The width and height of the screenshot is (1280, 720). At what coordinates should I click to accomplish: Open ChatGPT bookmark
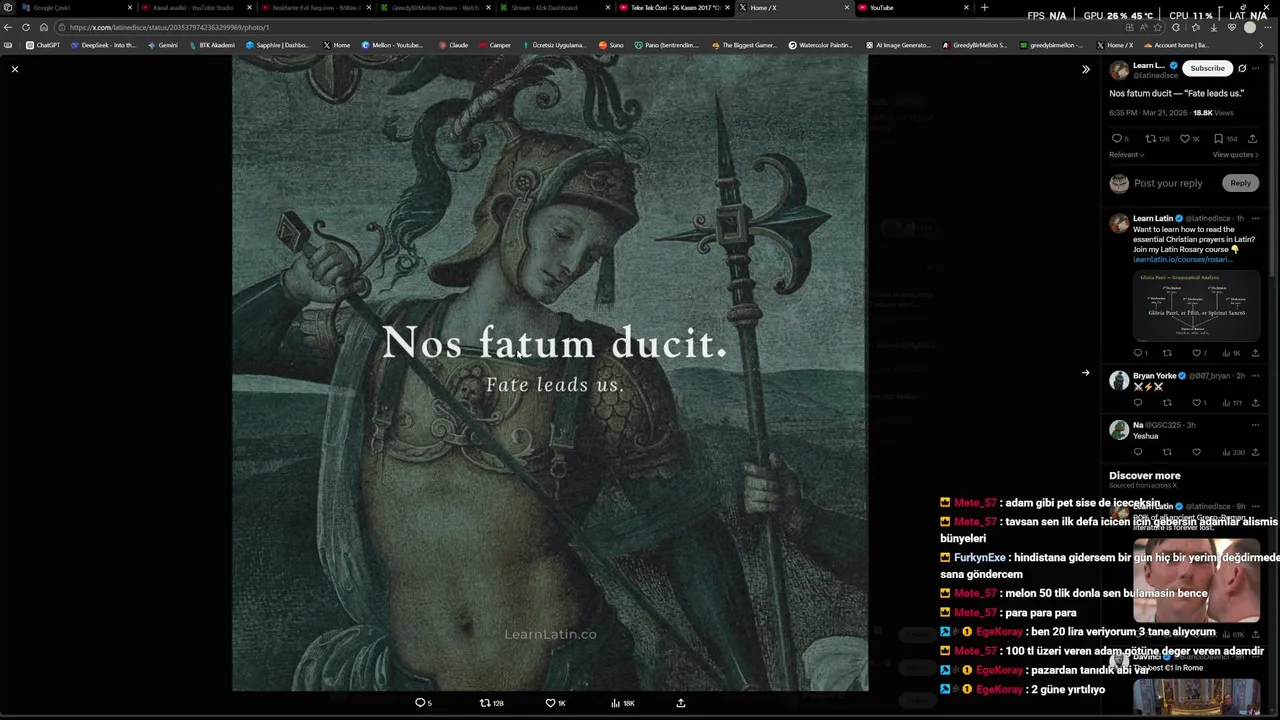pos(42,45)
